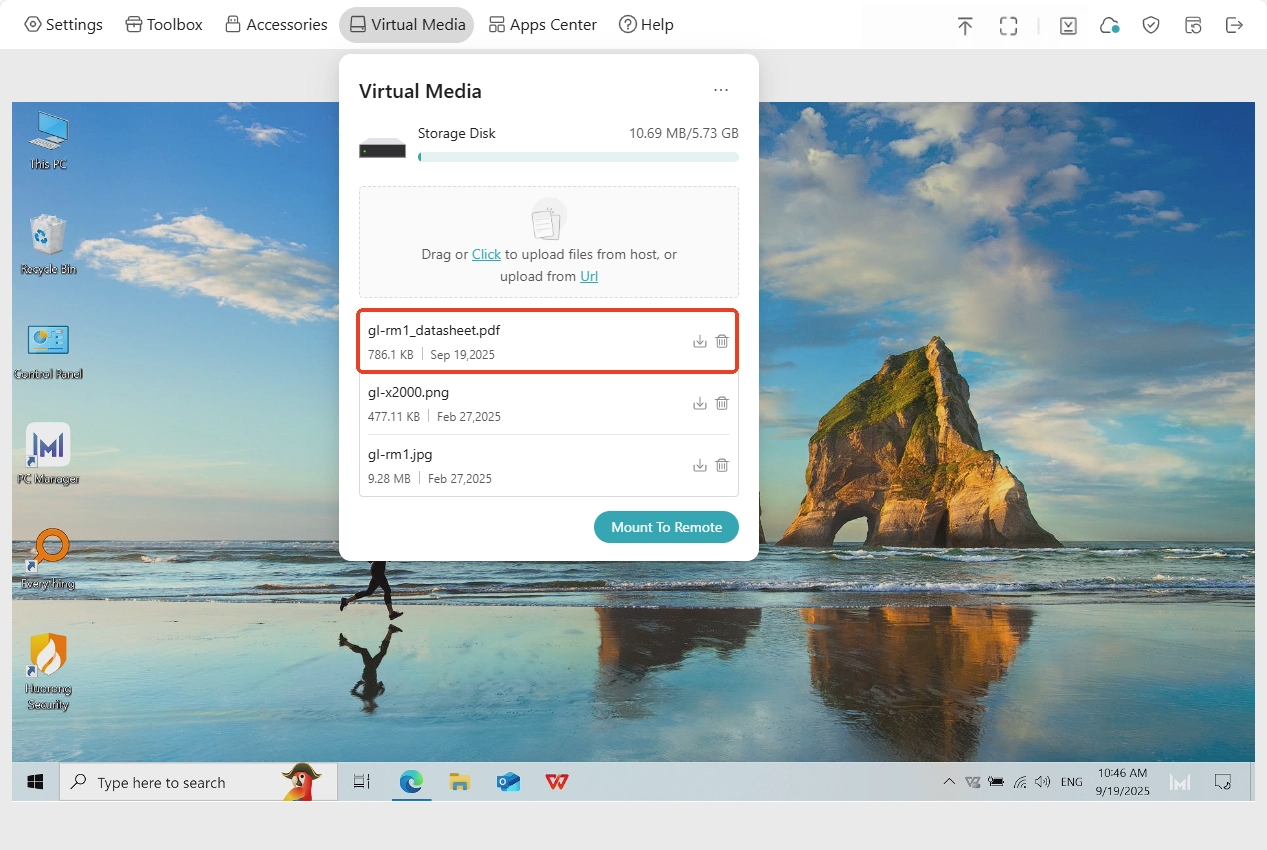Click the fullscreen icon in top toolbar
This screenshot has height=850, width=1267.
1009,26
